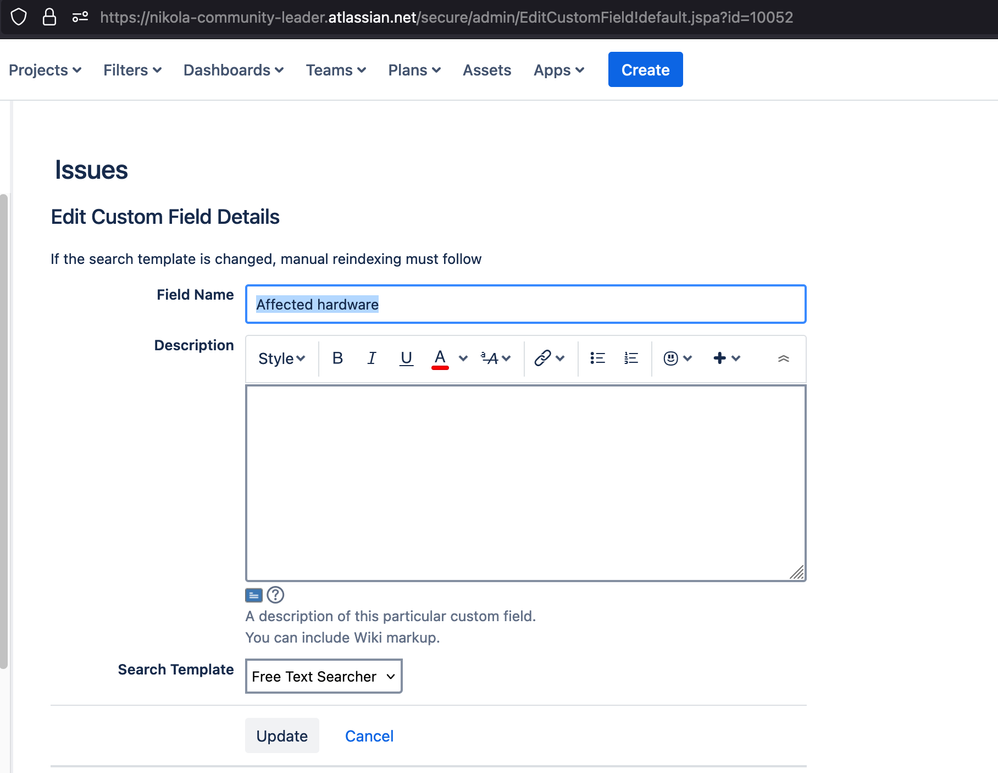Screen dimensions: 998x773
Task: Toggle bold formatting
Action: [x=338, y=358]
